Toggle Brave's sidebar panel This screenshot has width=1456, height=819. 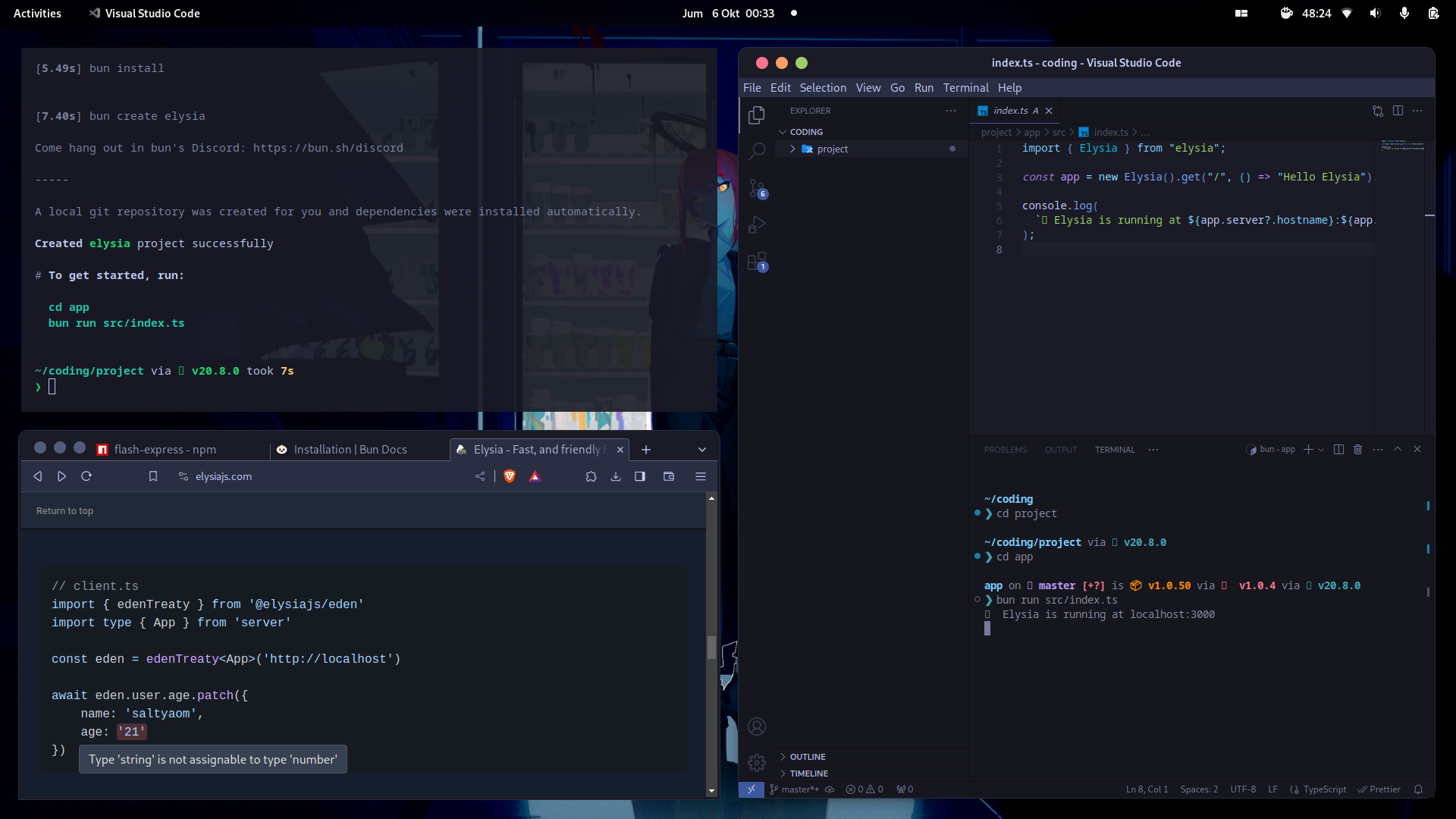coord(641,476)
